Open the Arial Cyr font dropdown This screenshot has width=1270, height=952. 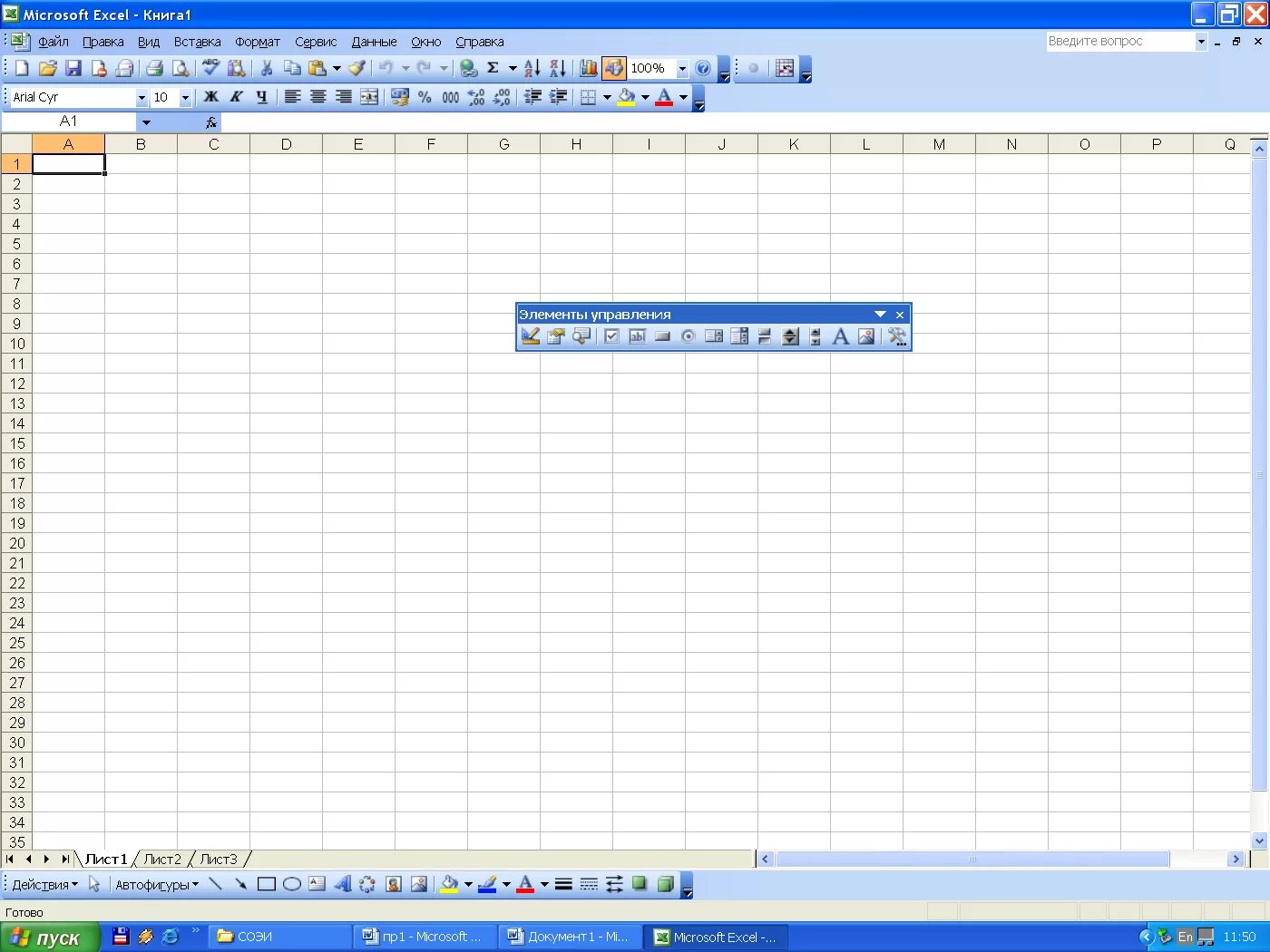pyautogui.click(x=142, y=97)
